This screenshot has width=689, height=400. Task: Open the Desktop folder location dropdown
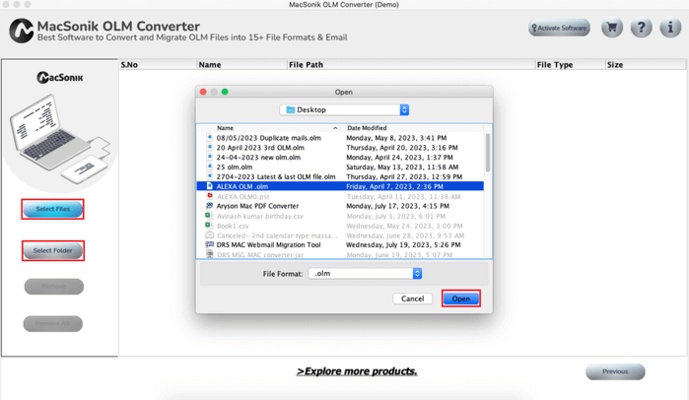(x=344, y=109)
